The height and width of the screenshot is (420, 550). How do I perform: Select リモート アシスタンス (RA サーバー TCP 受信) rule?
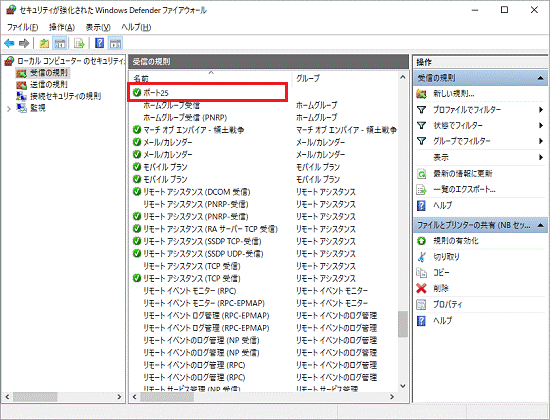210,229
